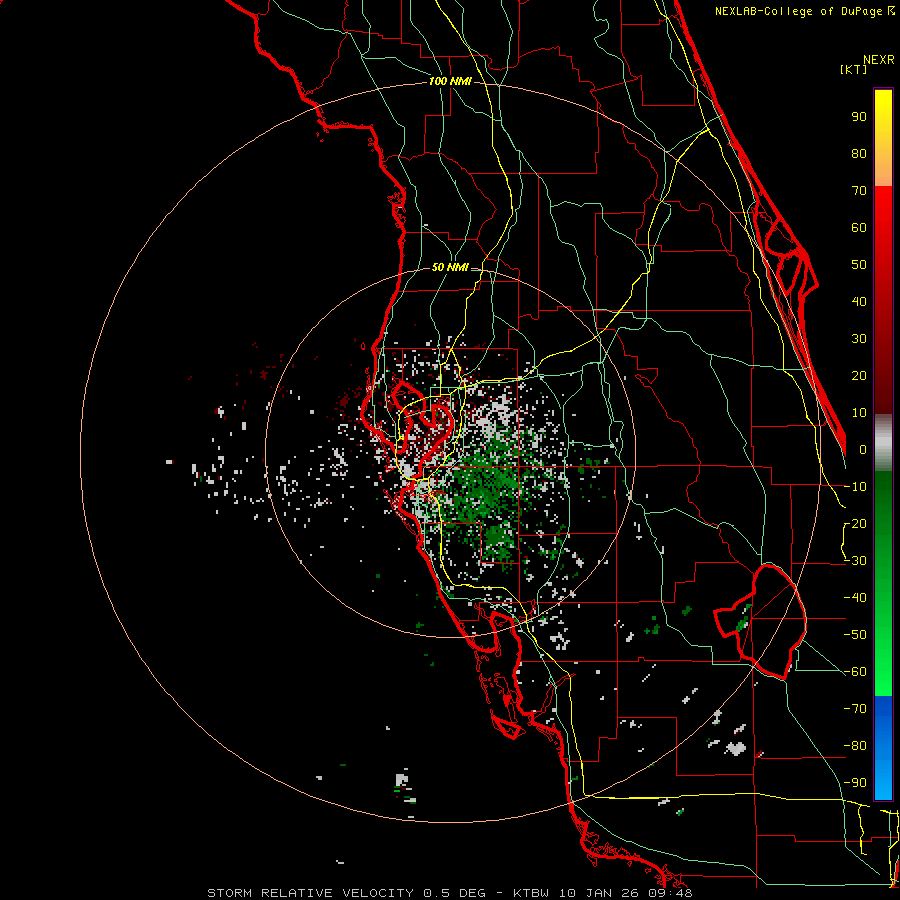The image size is (900, 900).
Task: Click the gray zero-velocity band of color bar
Action: tap(883, 443)
